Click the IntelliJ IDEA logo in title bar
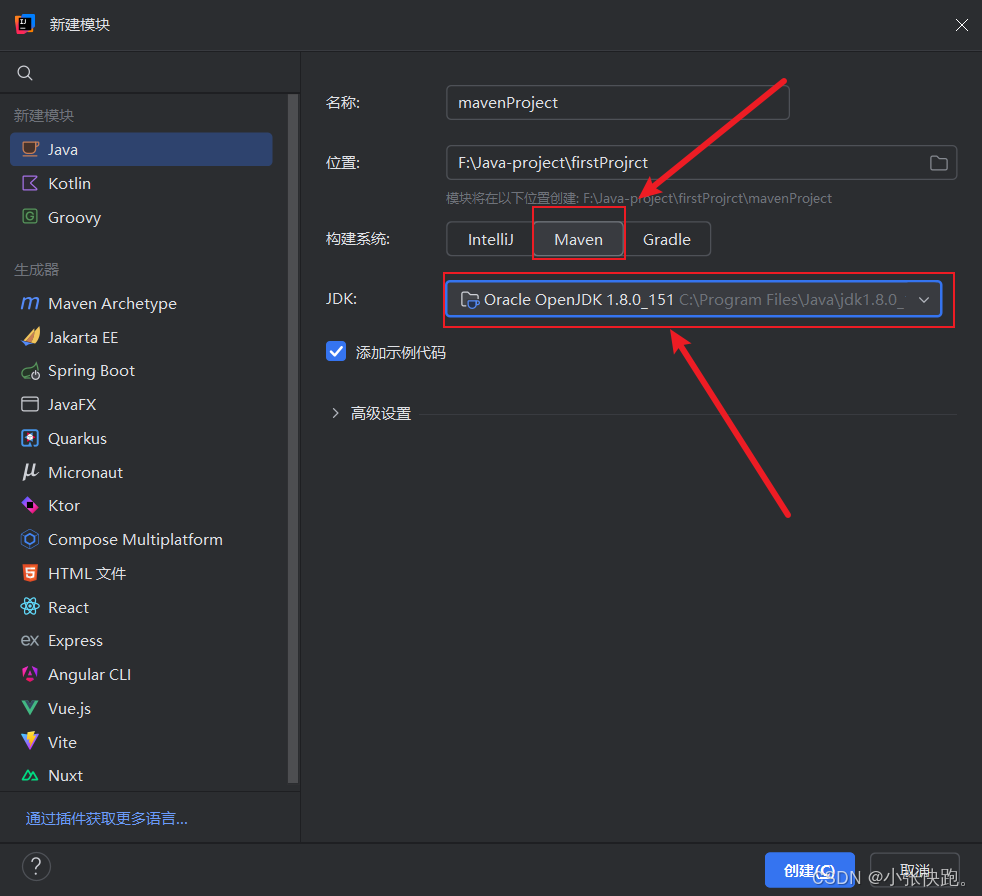Screen dimensions: 982x896 [24, 24]
